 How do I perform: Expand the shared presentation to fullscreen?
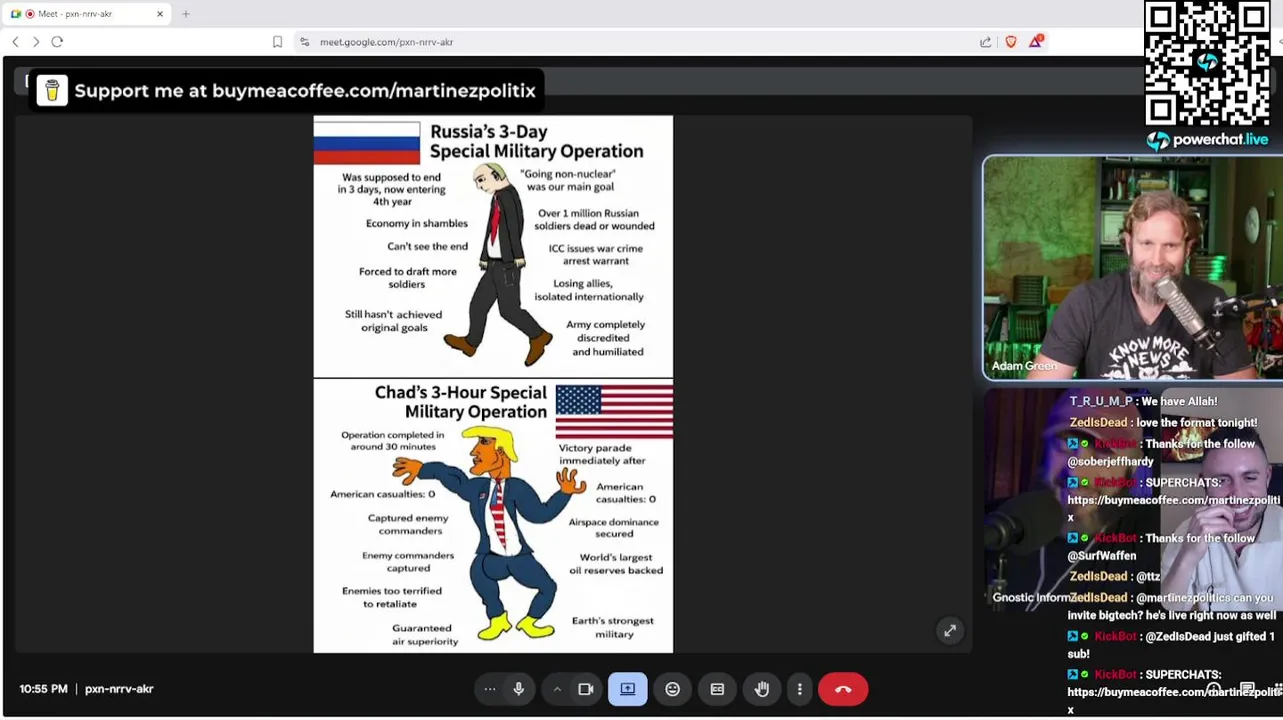[950, 630]
